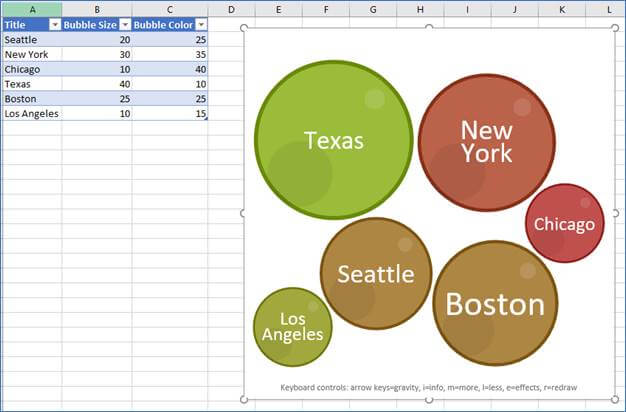Select column G header
This screenshot has height=412, width=626.
(373, 10)
